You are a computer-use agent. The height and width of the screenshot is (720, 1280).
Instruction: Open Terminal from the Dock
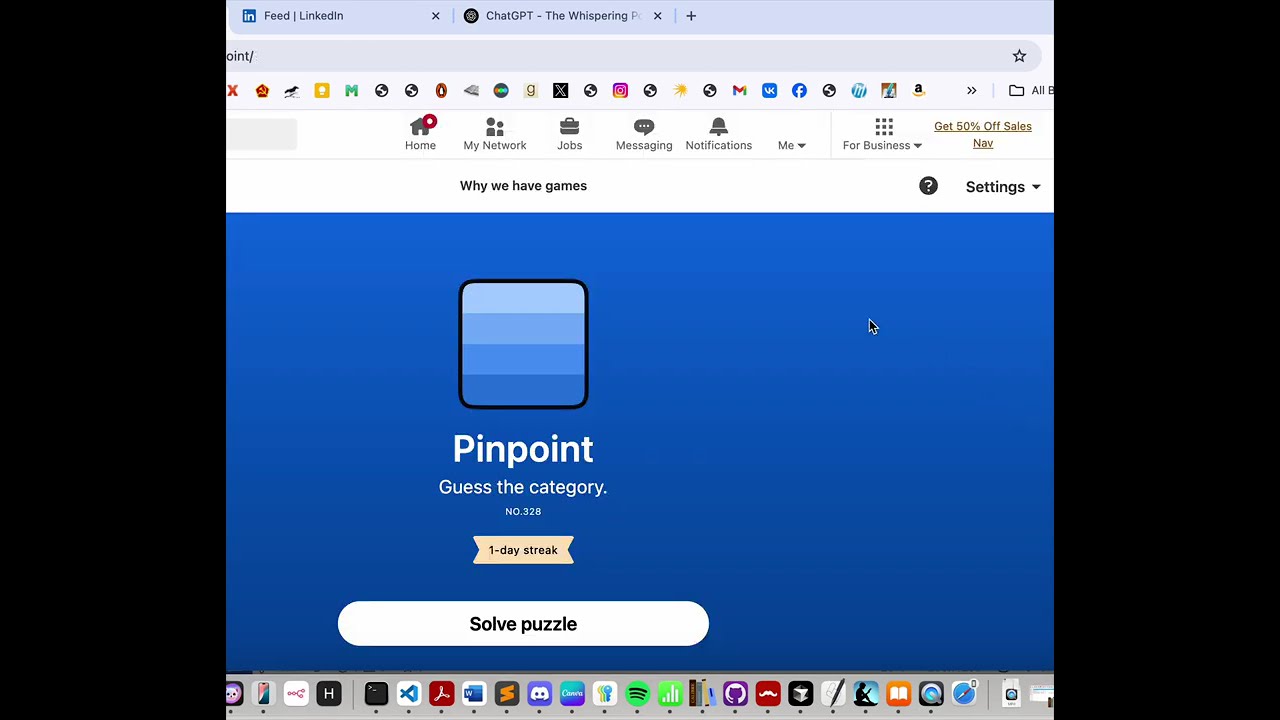375,694
